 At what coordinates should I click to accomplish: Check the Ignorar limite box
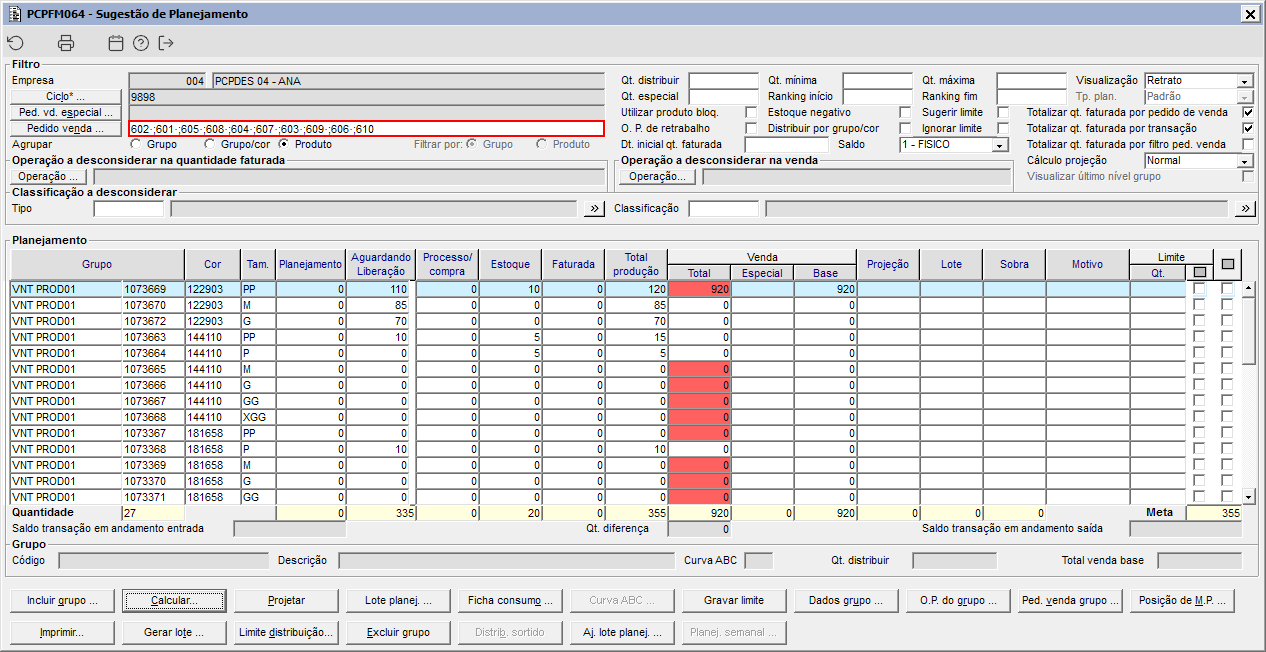coord(1003,129)
